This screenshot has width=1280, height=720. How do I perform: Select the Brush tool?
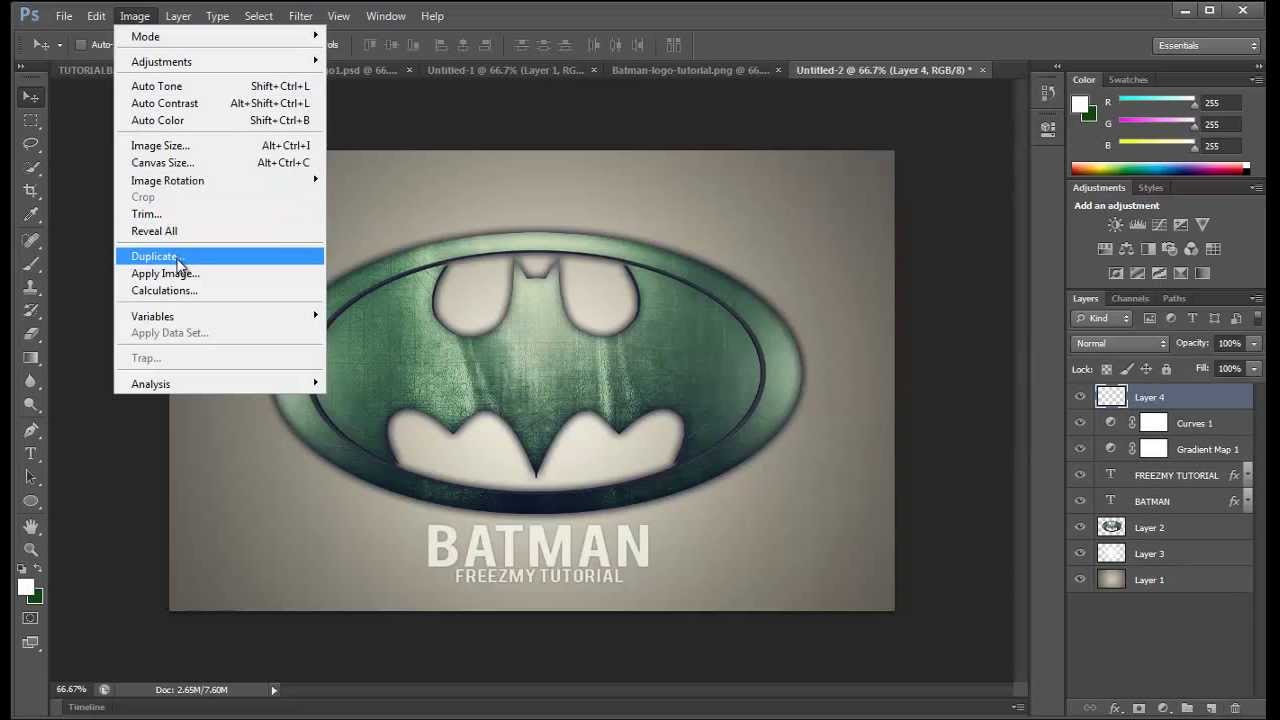point(31,264)
